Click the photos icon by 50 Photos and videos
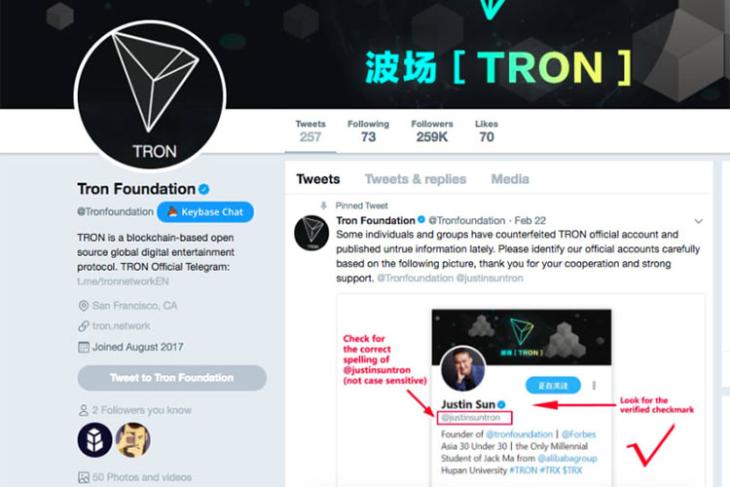Screen dimensions: 730x487 (x=83, y=477)
